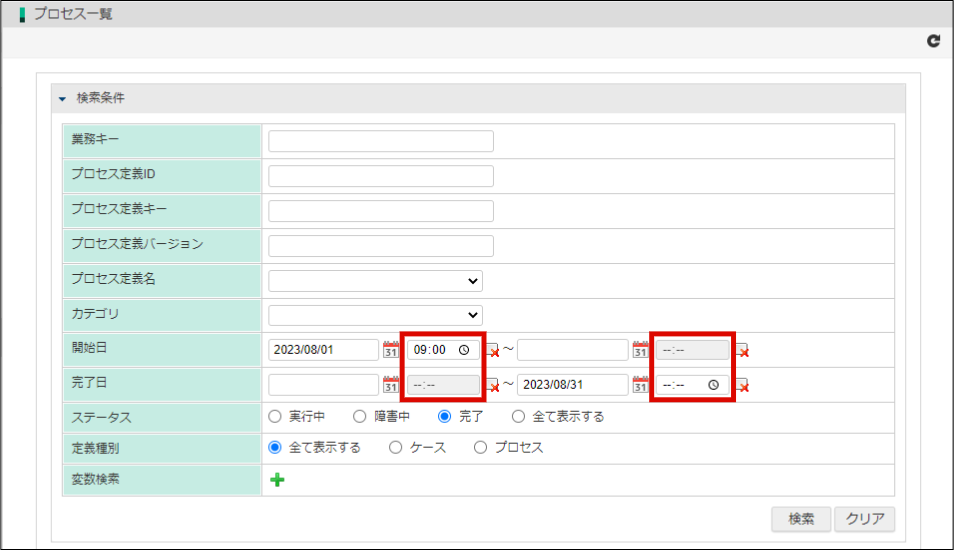This screenshot has width=954, height=550.
Task: Click the 開始日 09:00 time field
Action: [x=443, y=350]
